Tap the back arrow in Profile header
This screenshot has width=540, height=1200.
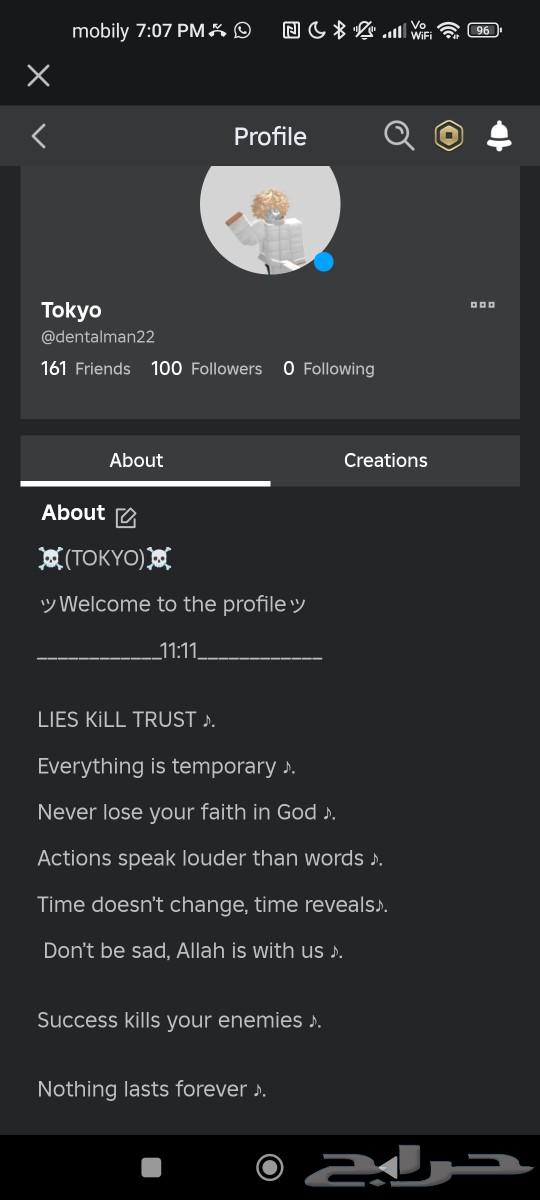point(39,136)
